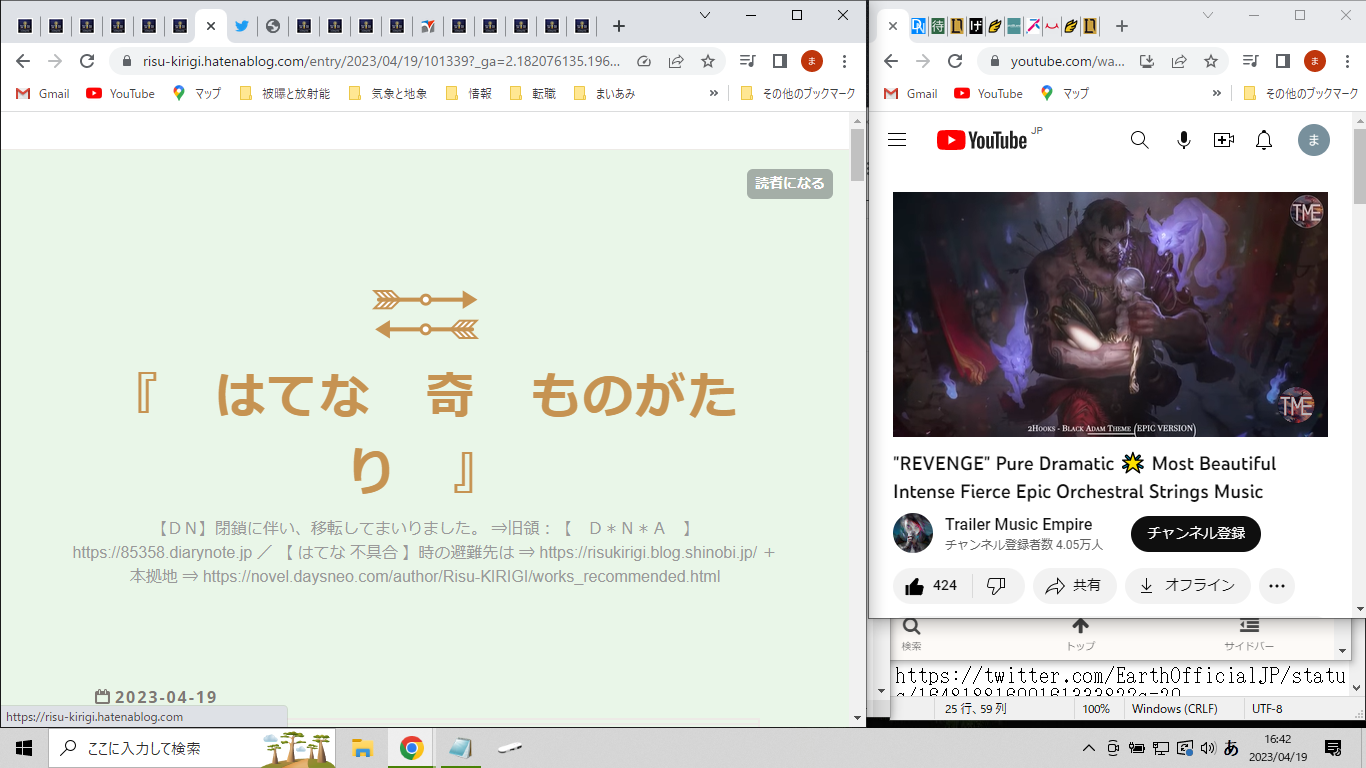Go back in the YouTube window
The width and height of the screenshot is (1366, 768).
click(x=891, y=61)
